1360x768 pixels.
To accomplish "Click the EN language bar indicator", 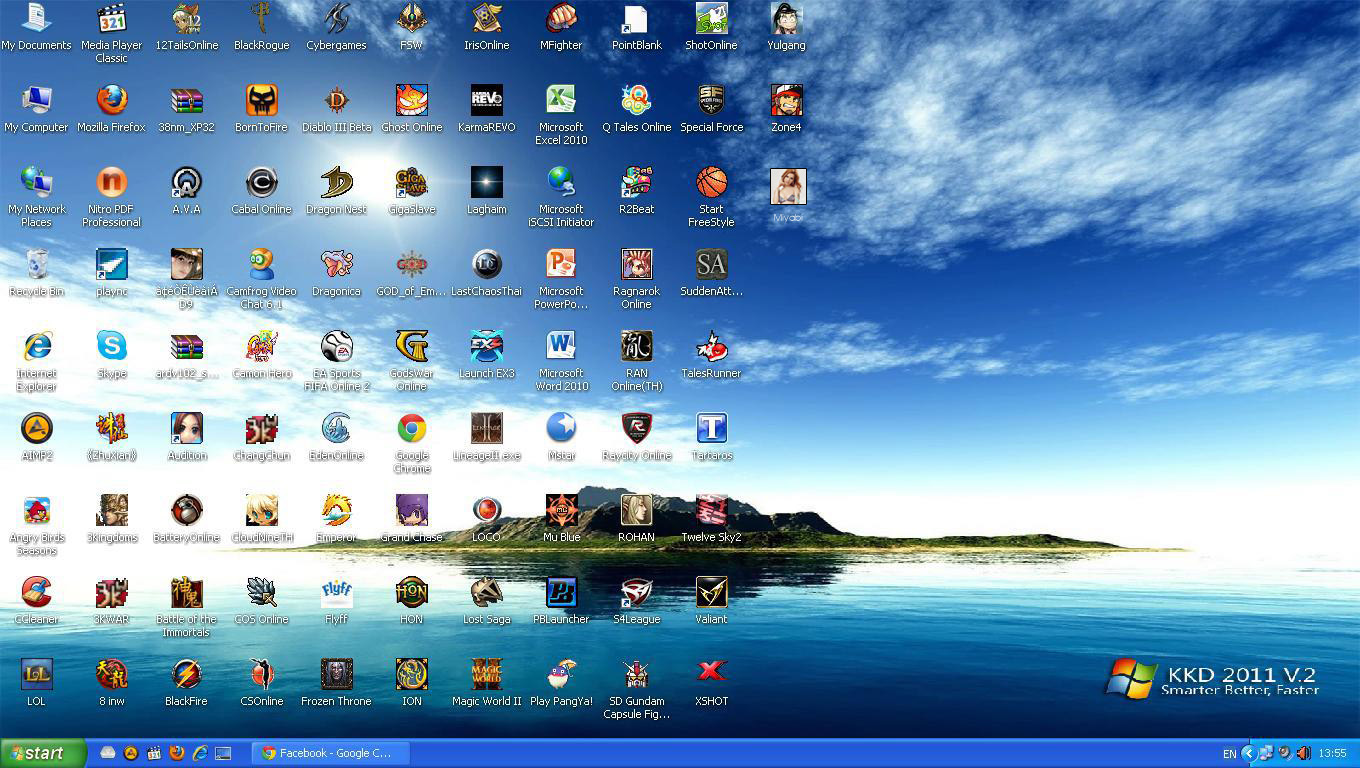I will pos(1229,754).
